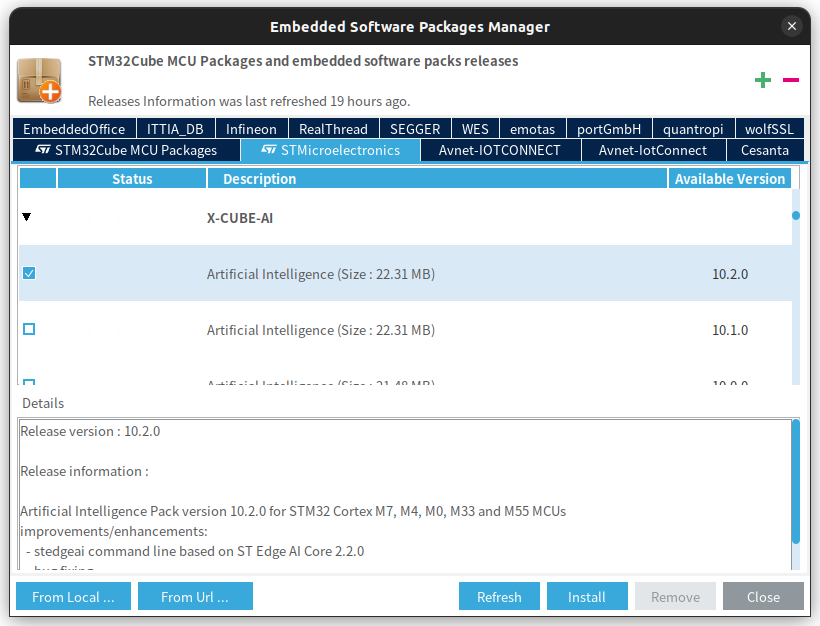This screenshot has height=626, width=820.
Task: Click the Remove button
Action: click(675, 596)
